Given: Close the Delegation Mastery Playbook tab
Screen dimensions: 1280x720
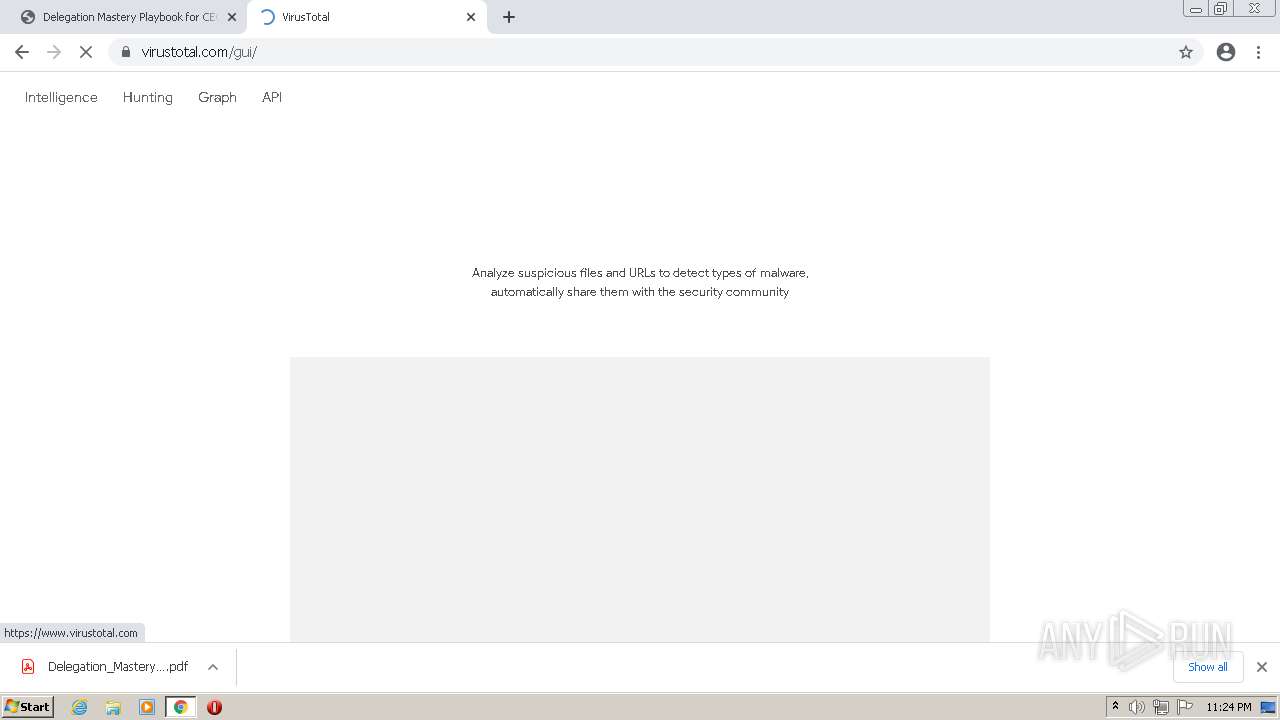Looking at the screenshot, I should pos(232,17).
